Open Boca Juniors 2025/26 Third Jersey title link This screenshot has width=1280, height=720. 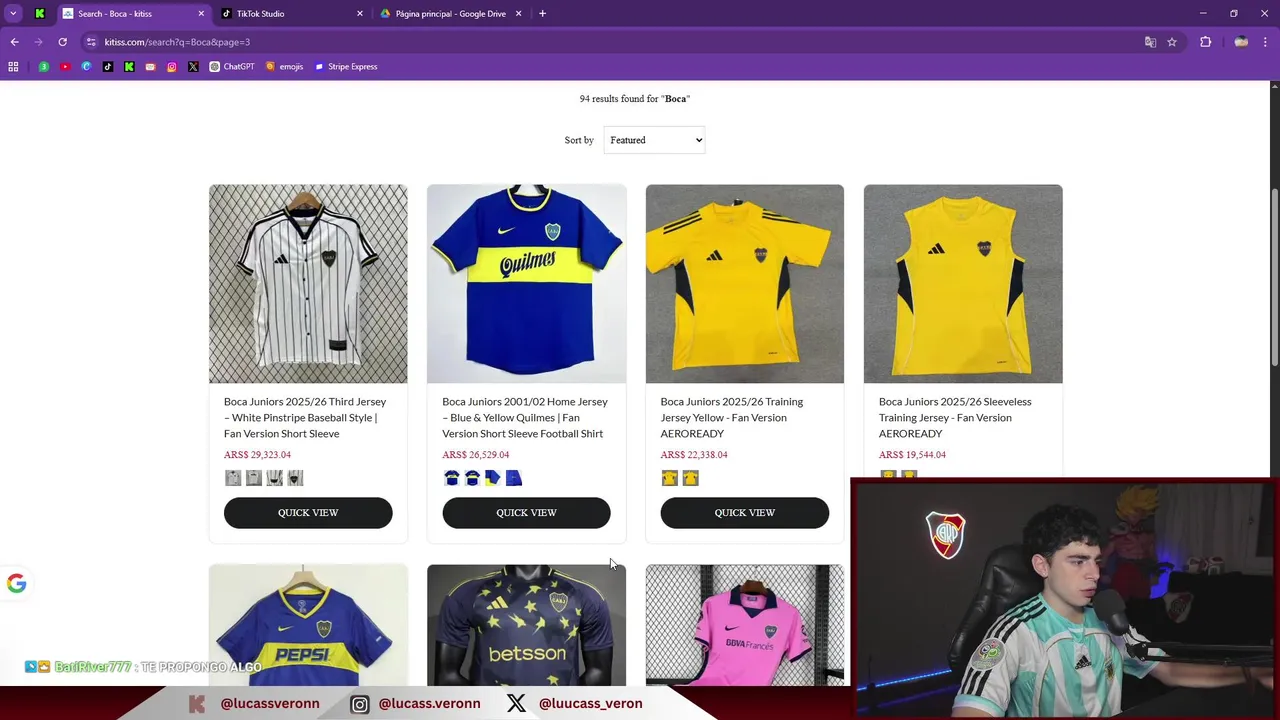305,417
